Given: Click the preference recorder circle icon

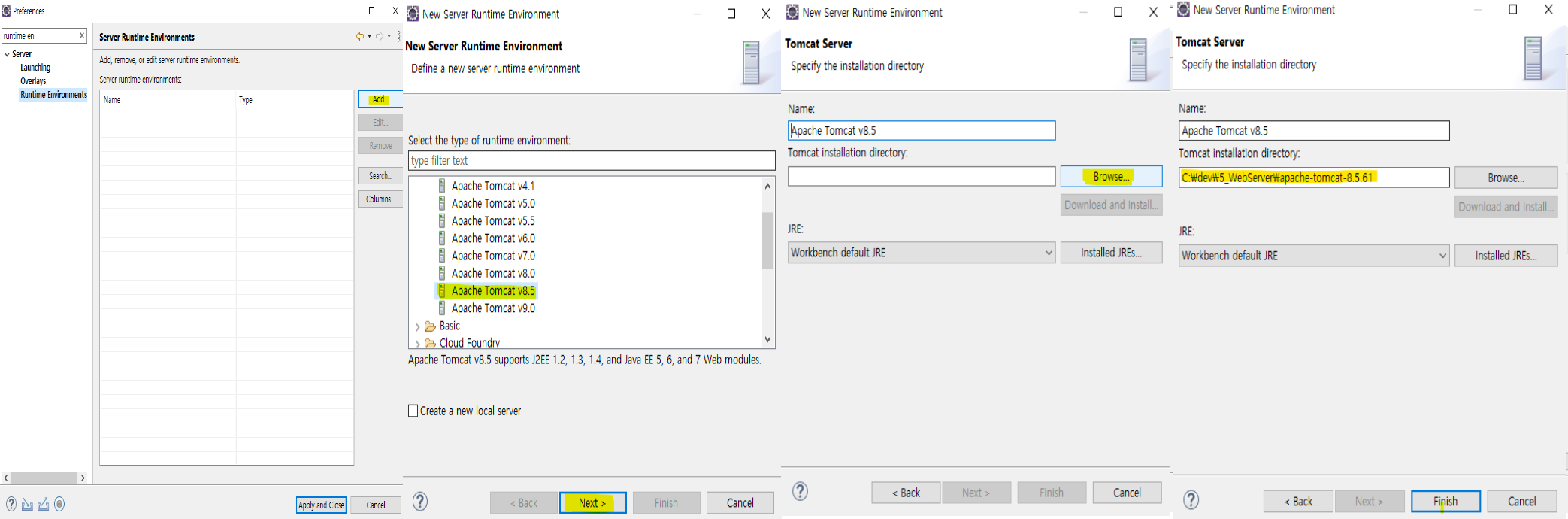Looking at the screenshot, I should point(59,504).
